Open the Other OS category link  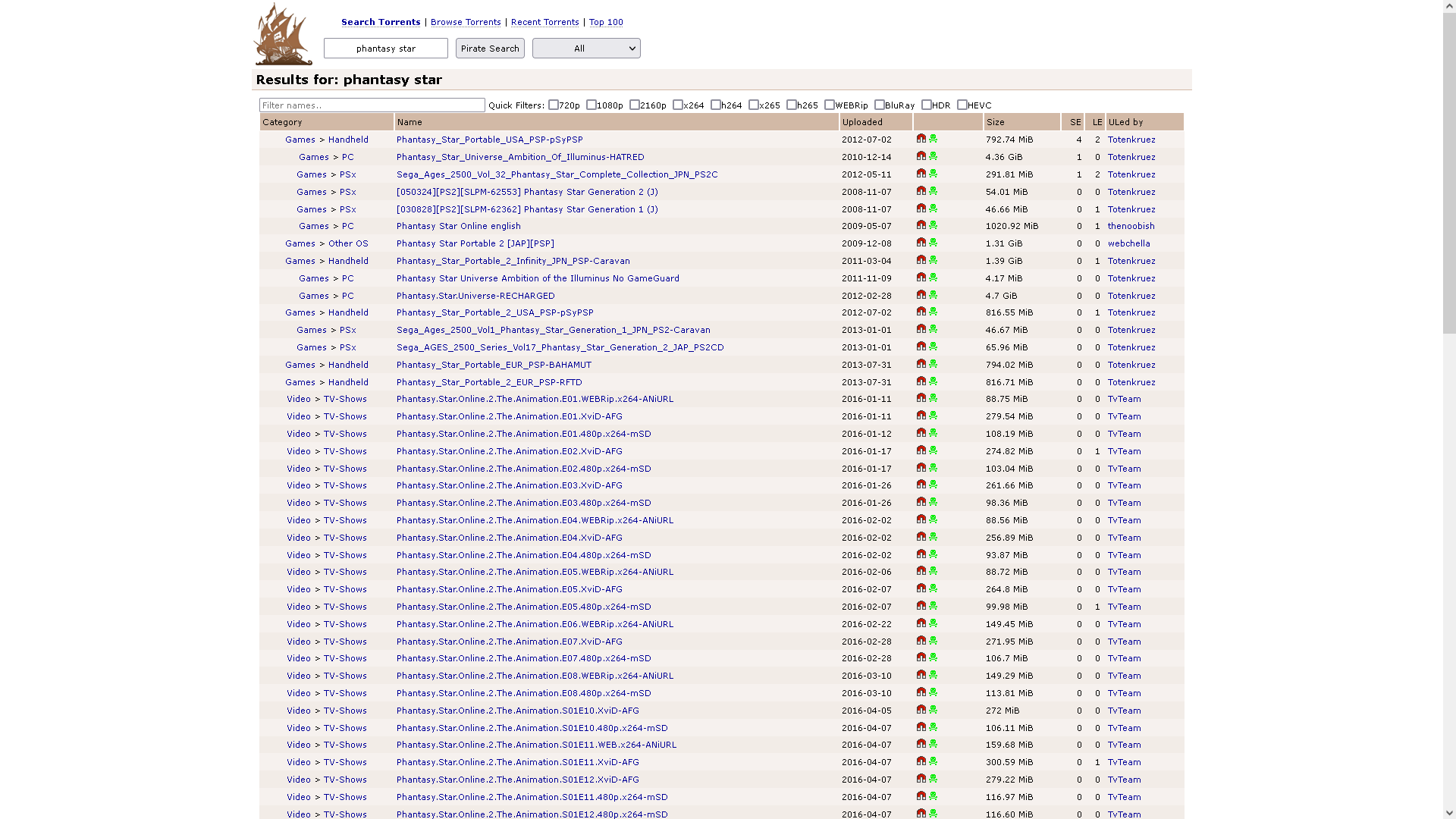[348, 243]
